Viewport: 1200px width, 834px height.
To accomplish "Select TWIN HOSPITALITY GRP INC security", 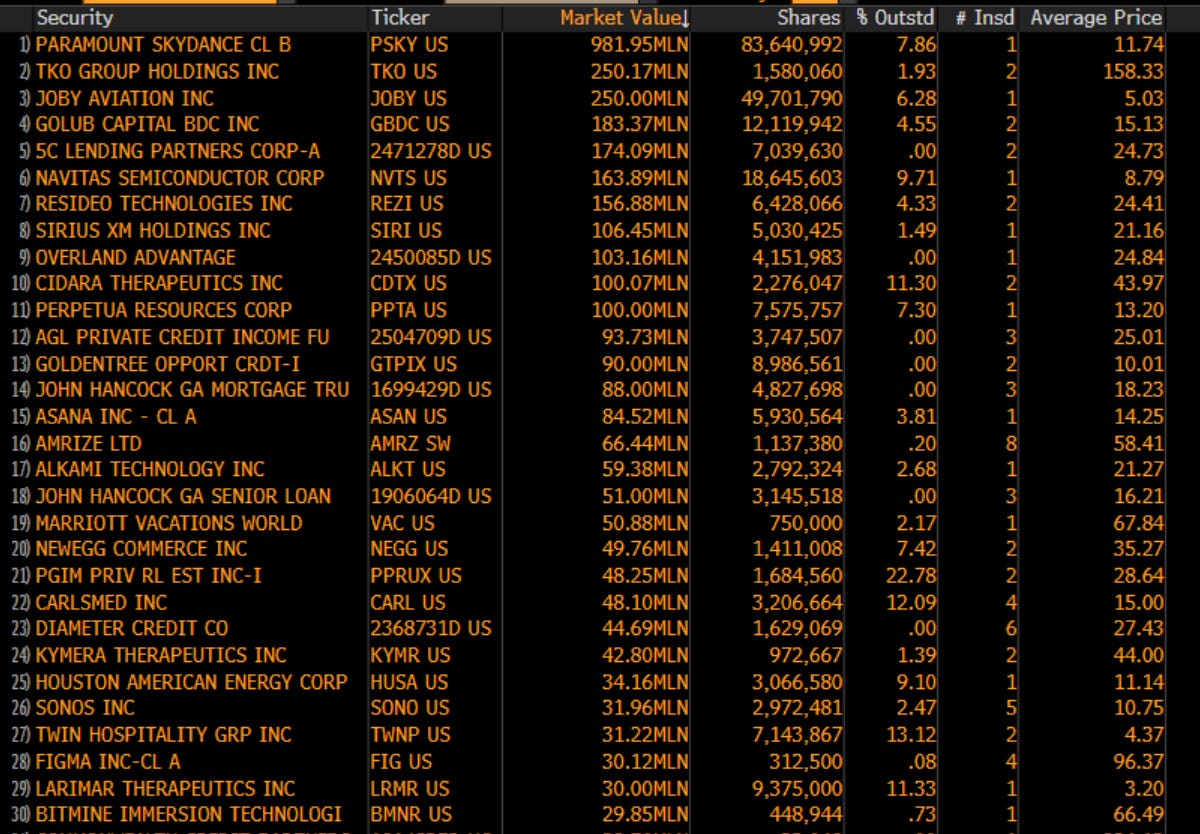I will tap(164, 735).
